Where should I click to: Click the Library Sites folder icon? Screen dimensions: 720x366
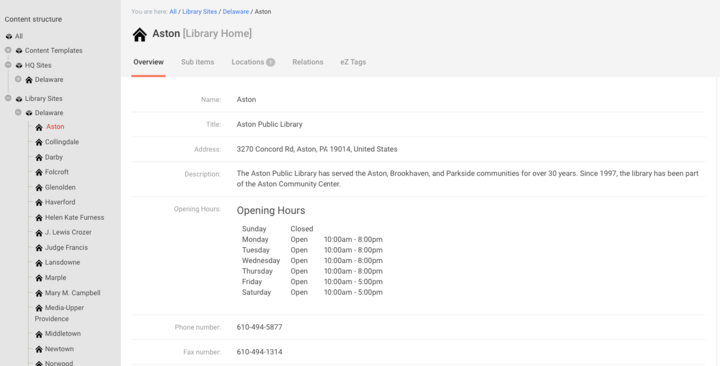click(19, 99)
